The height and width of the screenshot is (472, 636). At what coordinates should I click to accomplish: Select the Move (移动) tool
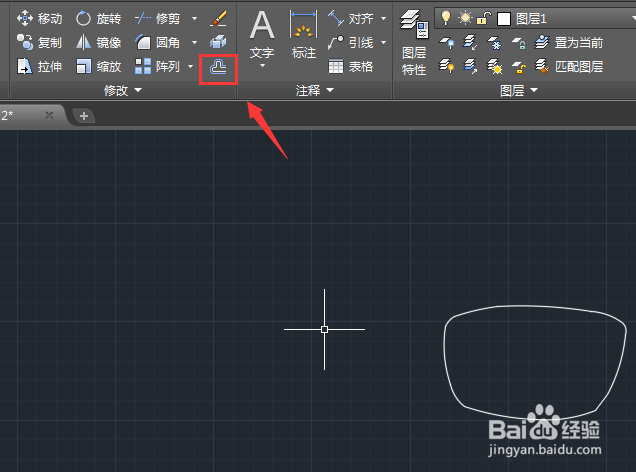(39, 19)
